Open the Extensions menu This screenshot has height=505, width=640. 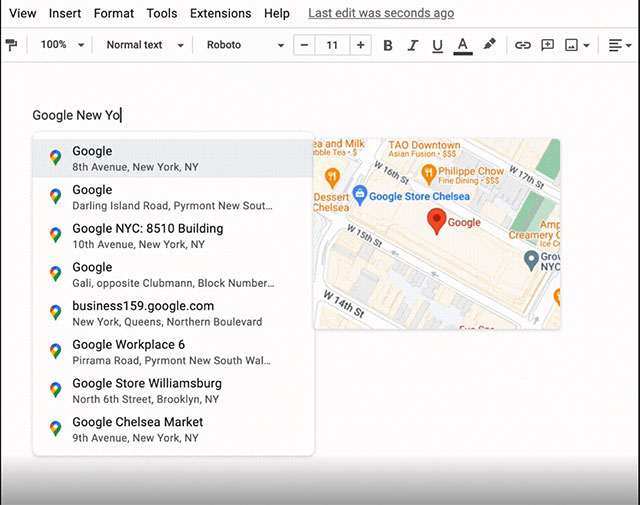(x=220, y=13)
